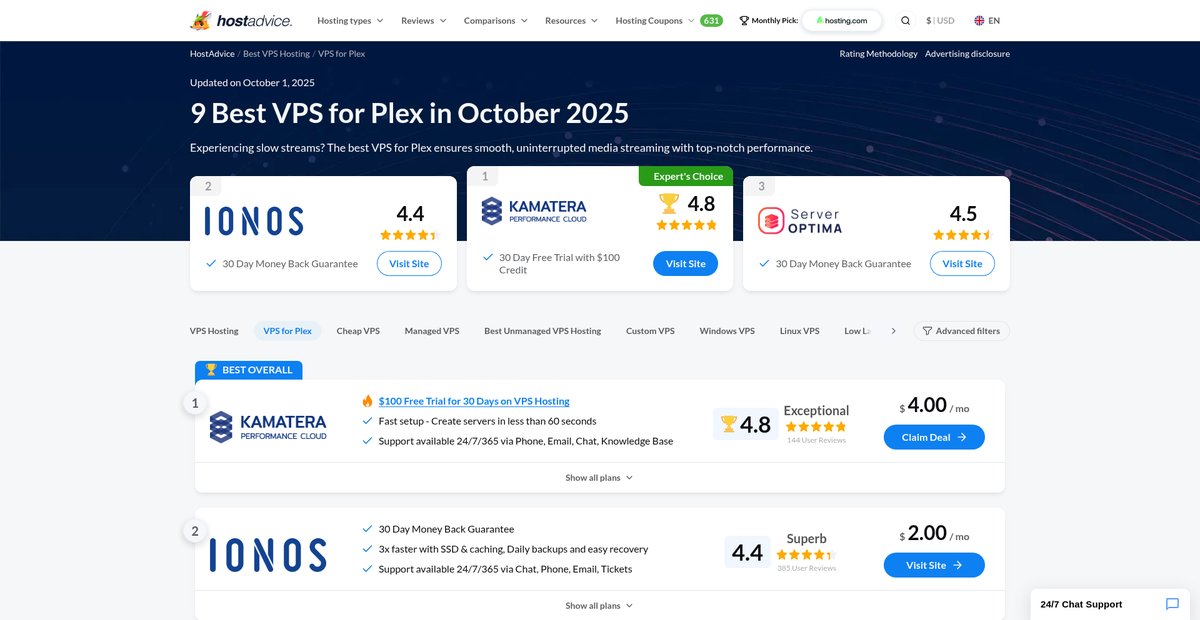Viewport: 1200px width, 620px height.
Task: Click 144 User Reviews text
Action: 816,440
